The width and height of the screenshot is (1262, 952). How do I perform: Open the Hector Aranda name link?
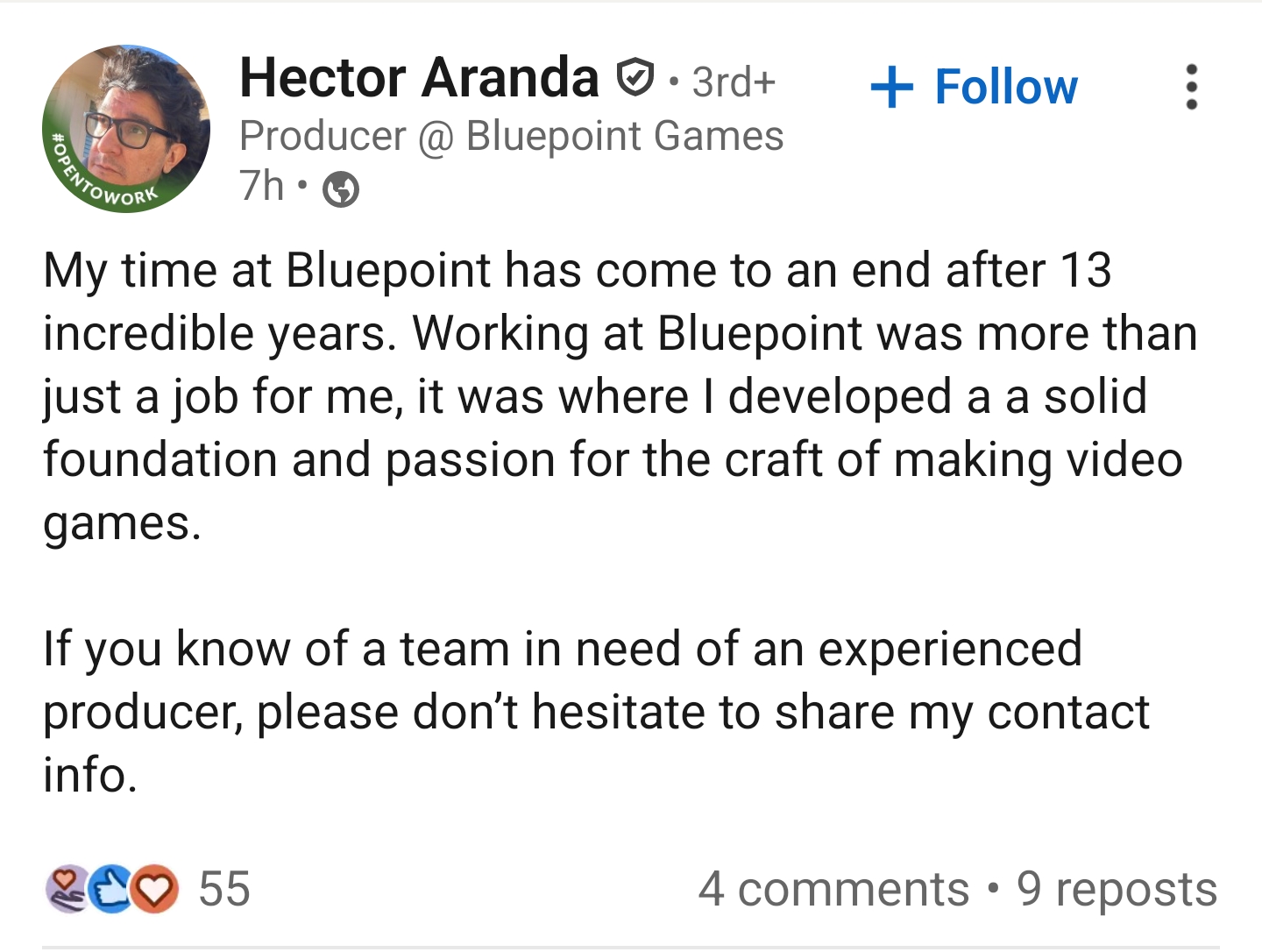(x=419, y=78)
